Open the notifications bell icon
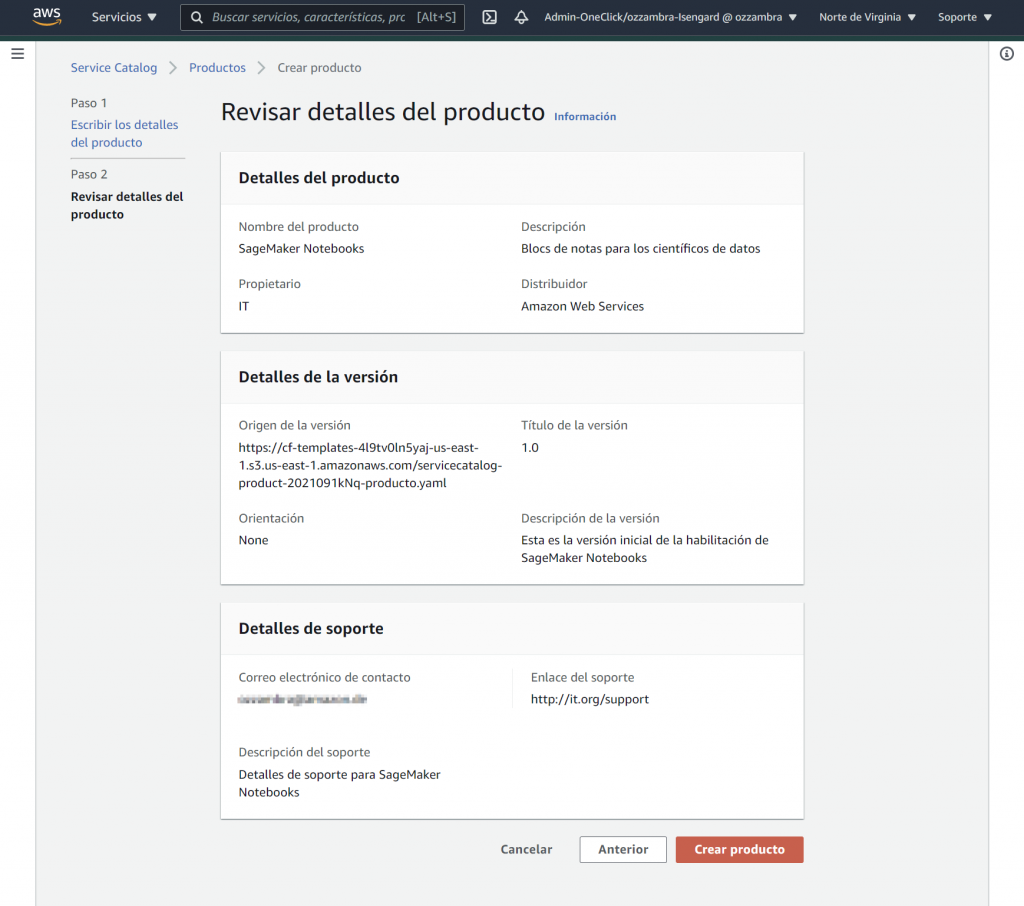 [x=521, y=17]
